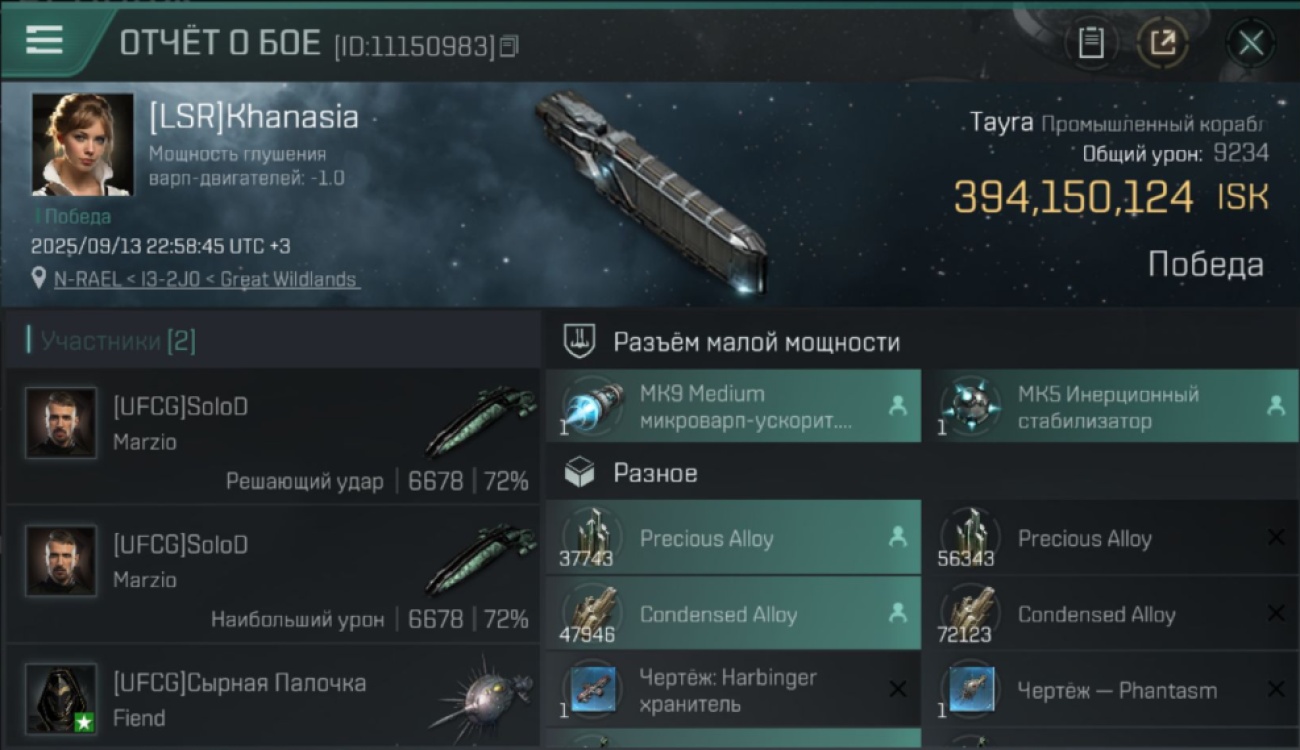This screenshot has width=1300, height=750.
Task: Open Khanasia's pilot portrait
Action: 82,144
